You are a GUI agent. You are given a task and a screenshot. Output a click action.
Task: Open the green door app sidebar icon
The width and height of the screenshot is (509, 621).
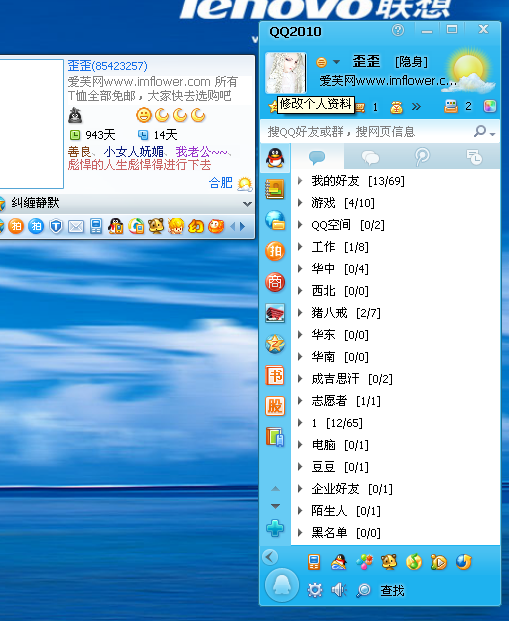(275, 437)
